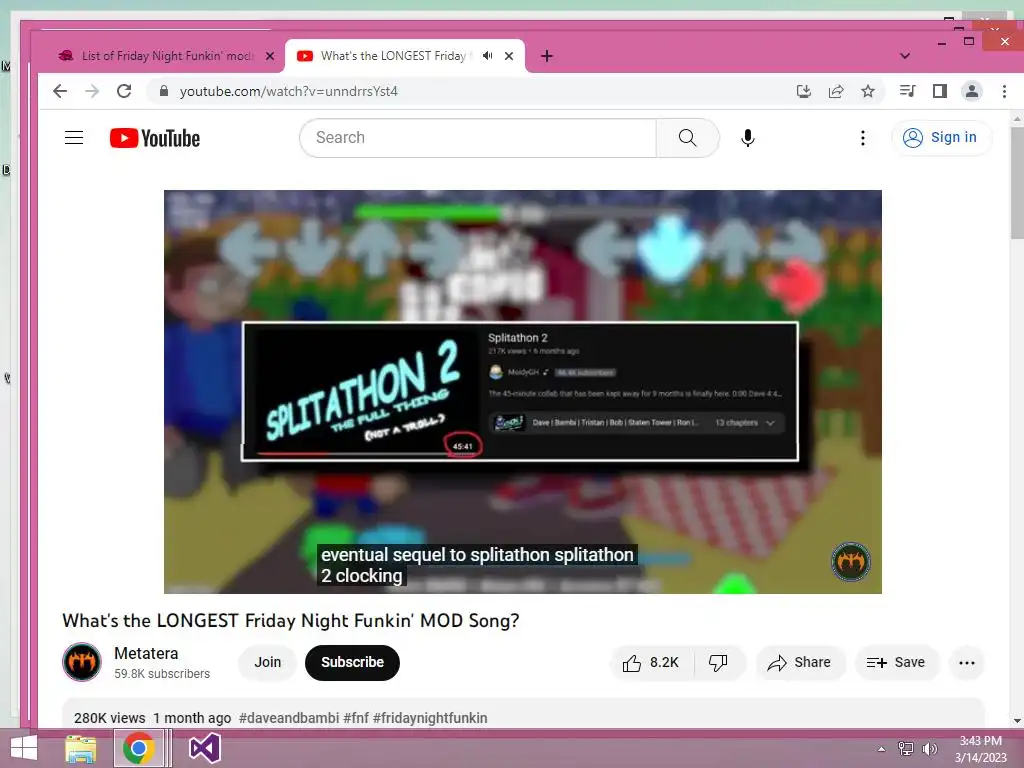Open the media control icon in Chrome toolbar
This screenshot has height=768, width=1024.
(907, 91)
